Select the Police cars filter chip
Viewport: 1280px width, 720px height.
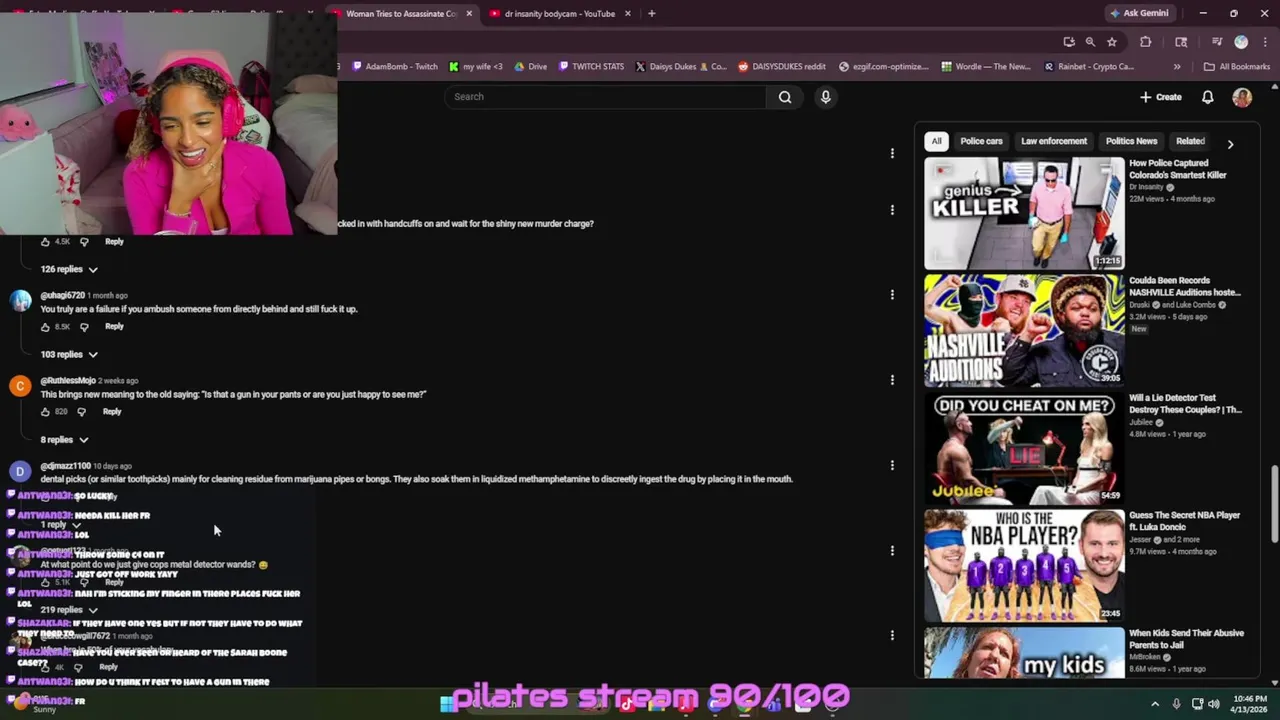pyautogui.click(x=981, y=141)
